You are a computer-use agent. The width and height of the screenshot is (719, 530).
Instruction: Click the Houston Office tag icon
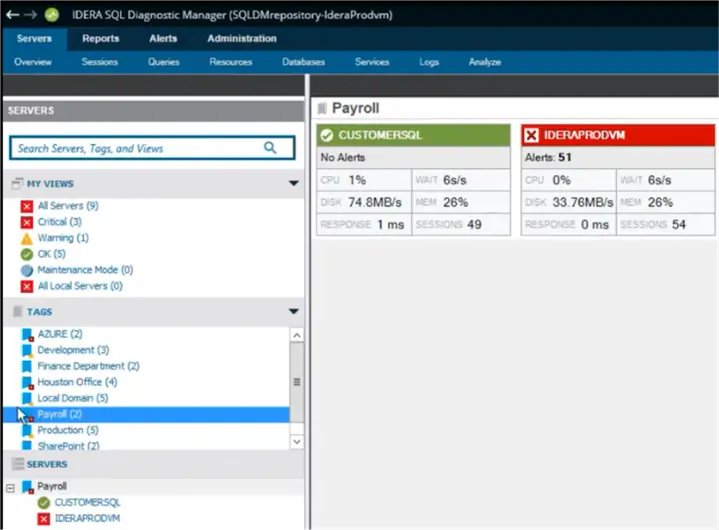(28, 382)
